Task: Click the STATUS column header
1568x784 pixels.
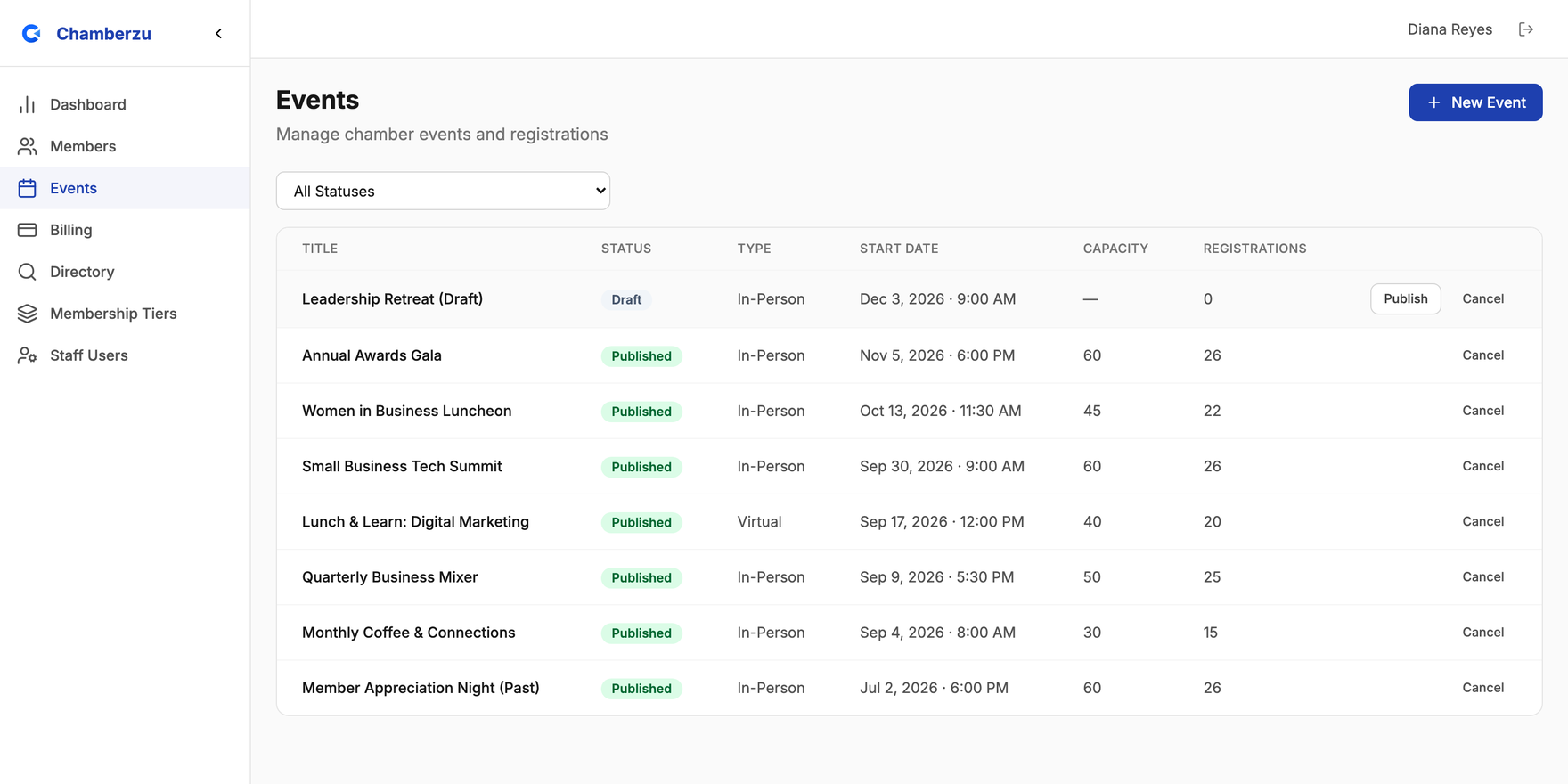Action: point(626,249)
